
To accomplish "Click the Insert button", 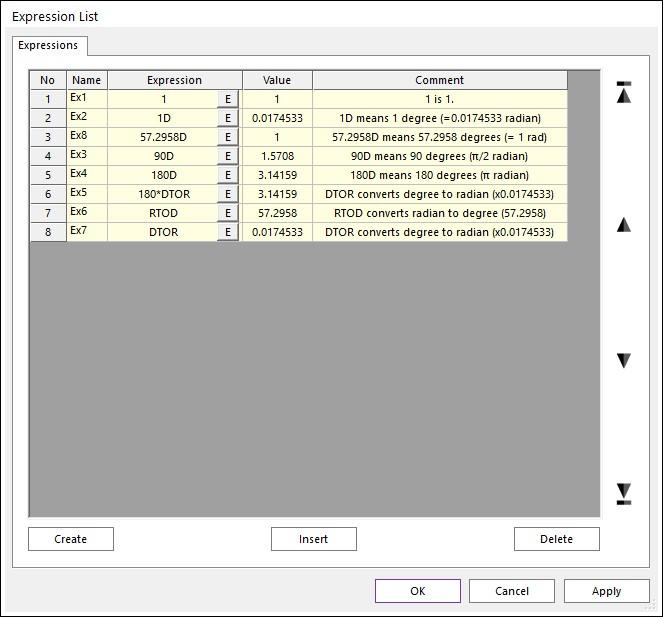I will point(313,539).
